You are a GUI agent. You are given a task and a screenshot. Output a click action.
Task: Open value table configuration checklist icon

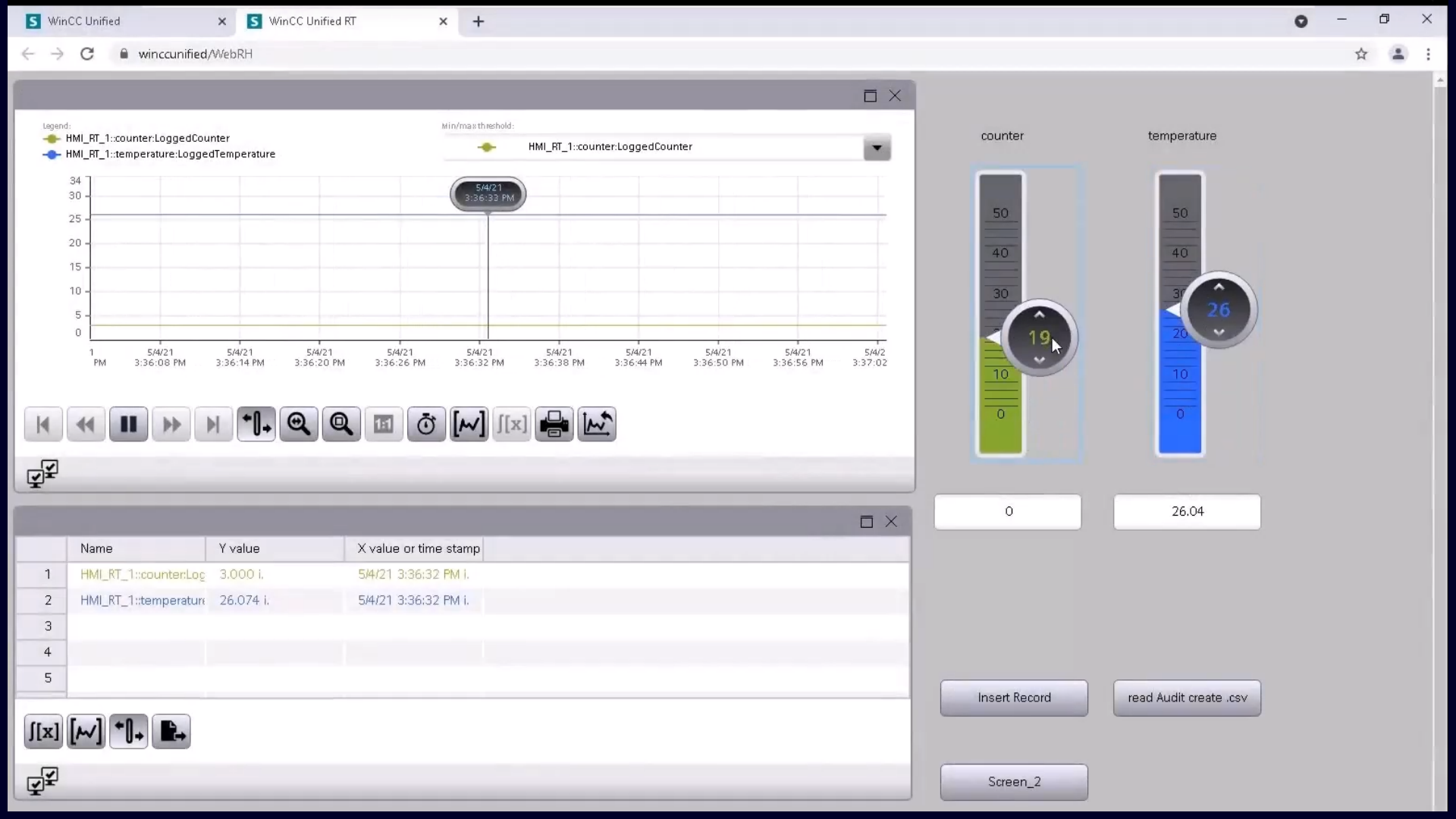coord(42,781)
